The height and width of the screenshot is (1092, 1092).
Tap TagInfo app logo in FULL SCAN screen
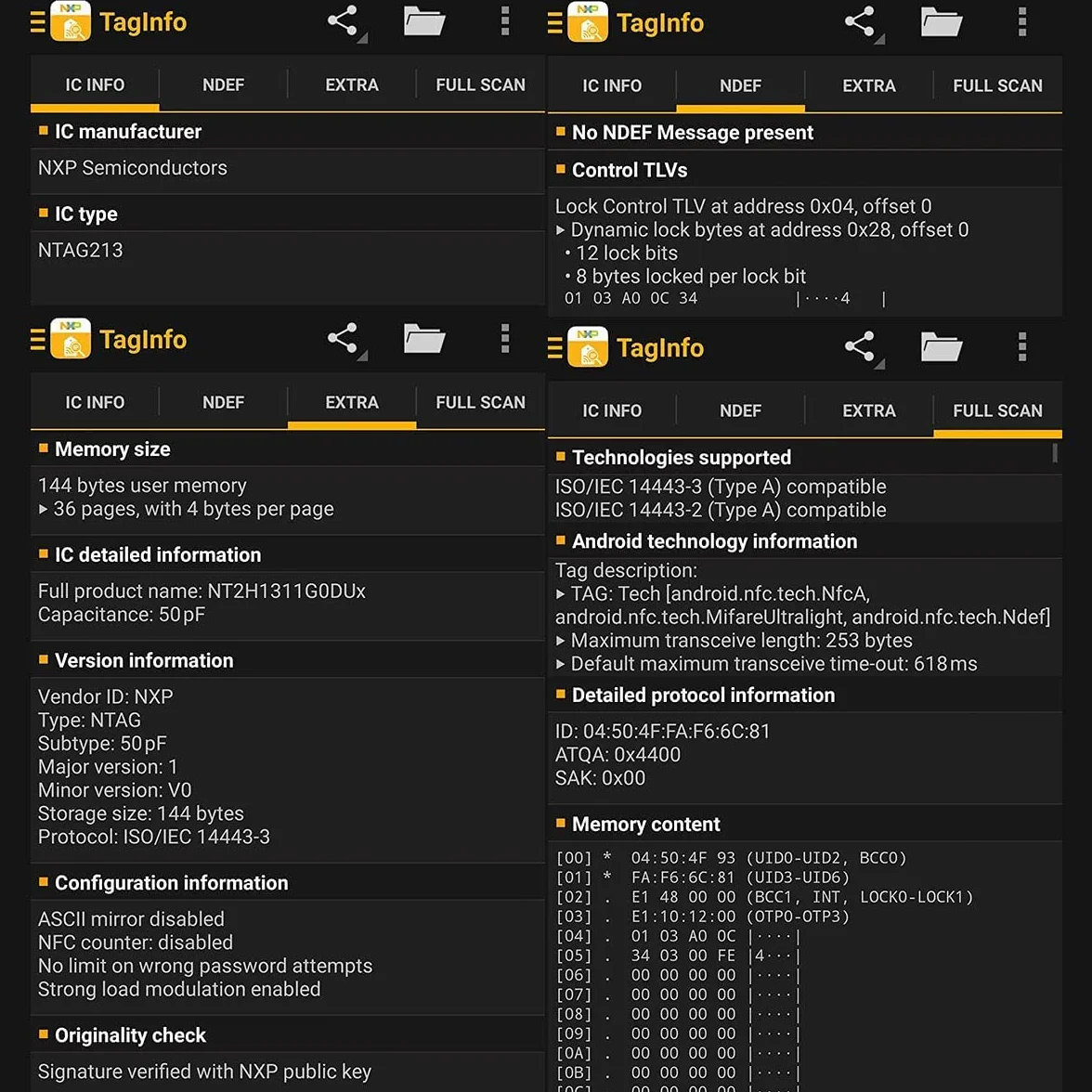(588, 347)
